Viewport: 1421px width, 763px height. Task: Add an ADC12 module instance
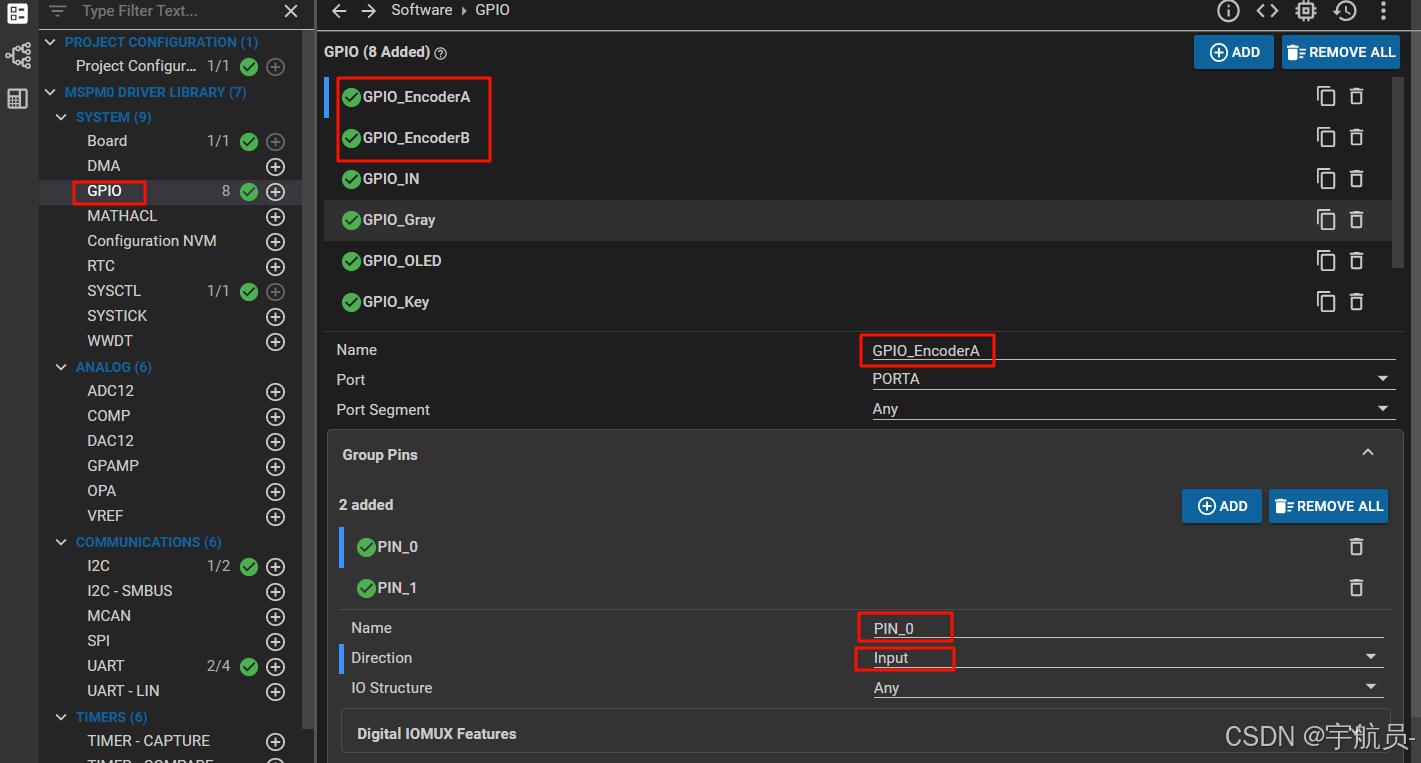(275, 392)
